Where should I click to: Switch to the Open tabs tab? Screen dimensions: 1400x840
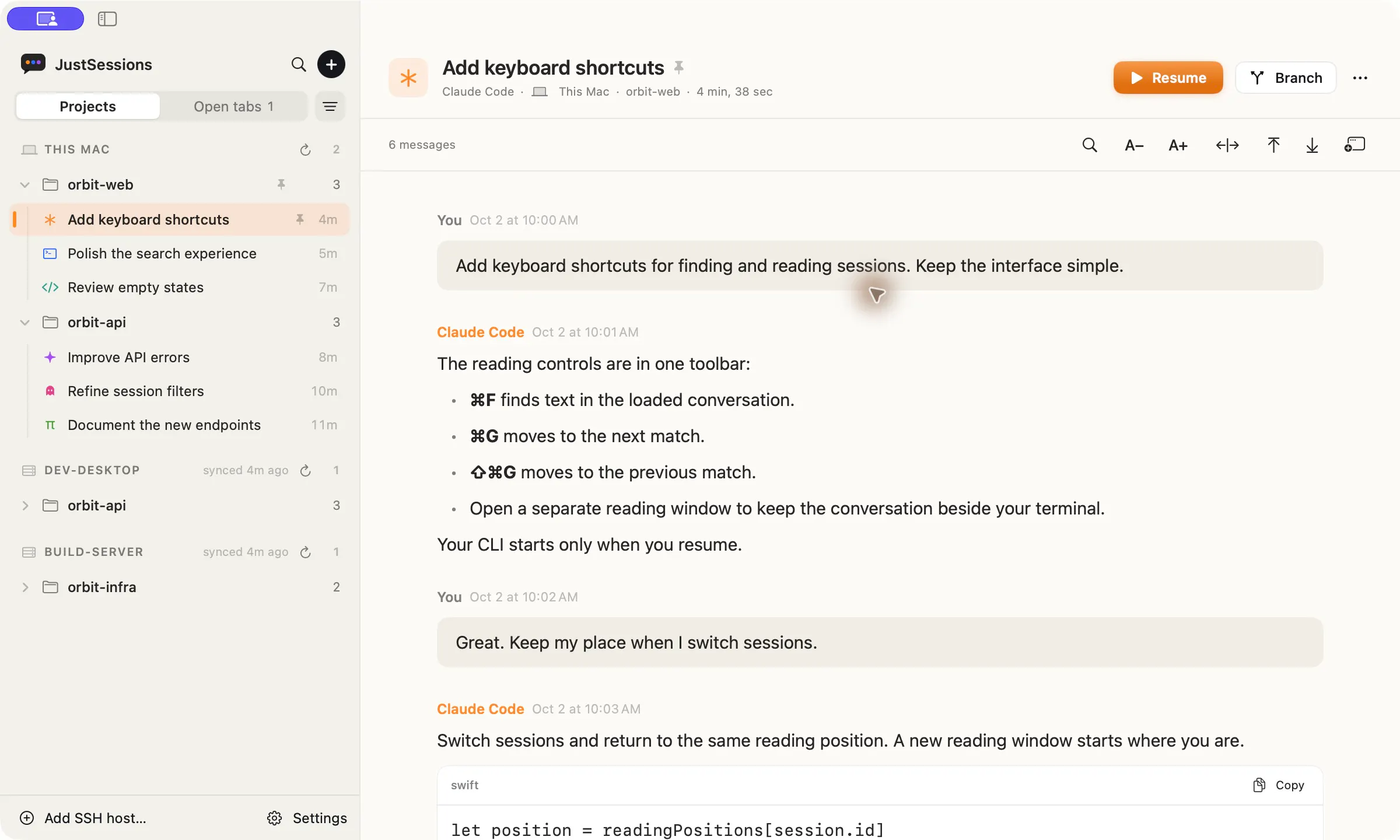coord(233,106)
